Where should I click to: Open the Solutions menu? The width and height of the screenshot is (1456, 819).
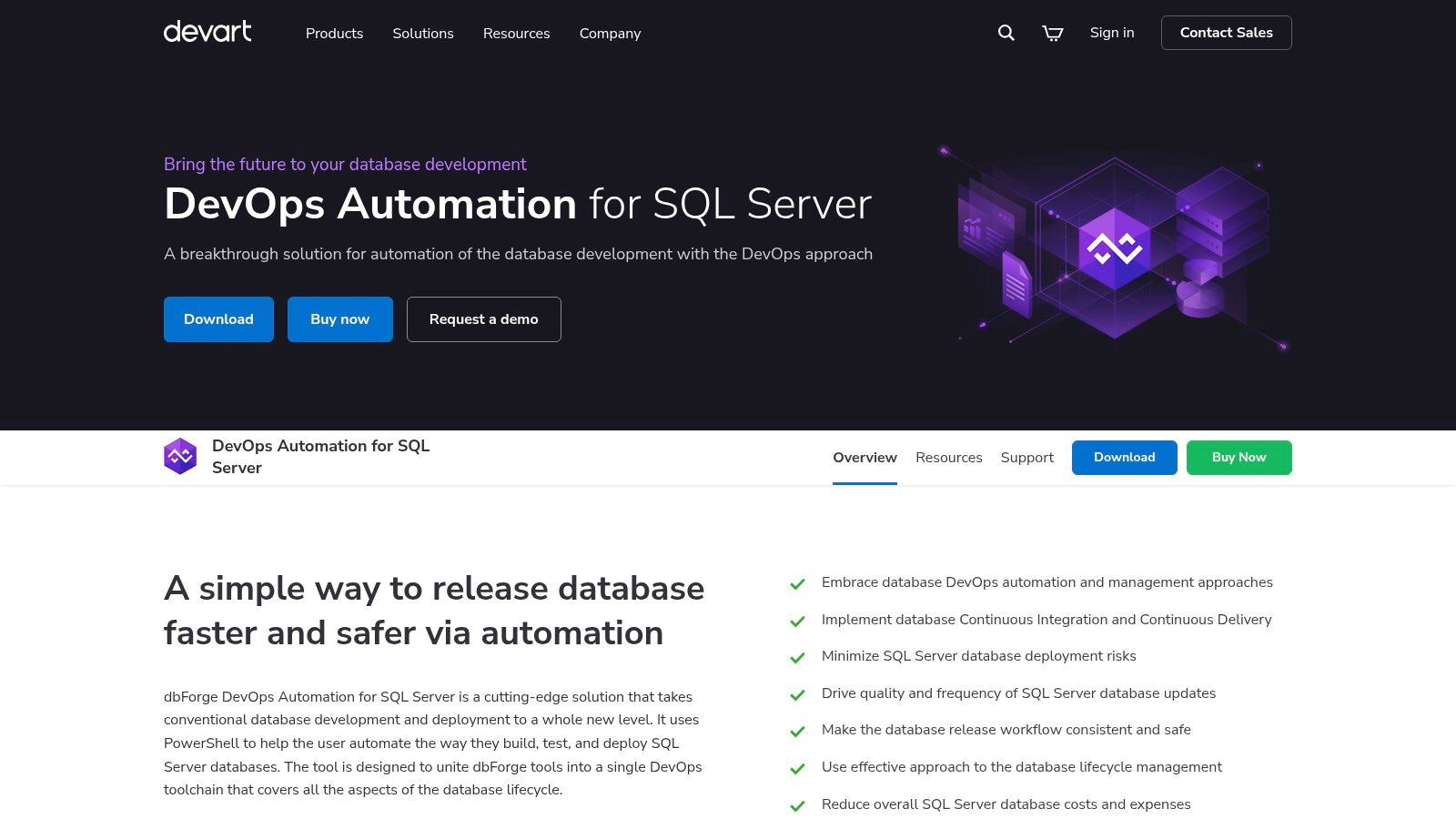click(422, 34)
